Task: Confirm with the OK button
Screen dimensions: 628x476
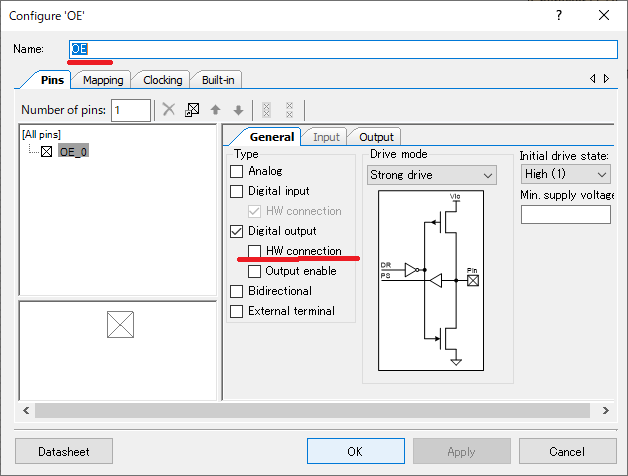Action: coord(356,451)
